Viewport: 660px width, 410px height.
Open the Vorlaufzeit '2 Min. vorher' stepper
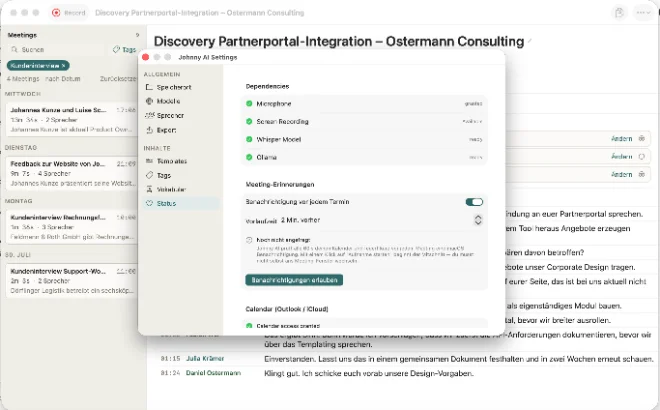(478, 220)
